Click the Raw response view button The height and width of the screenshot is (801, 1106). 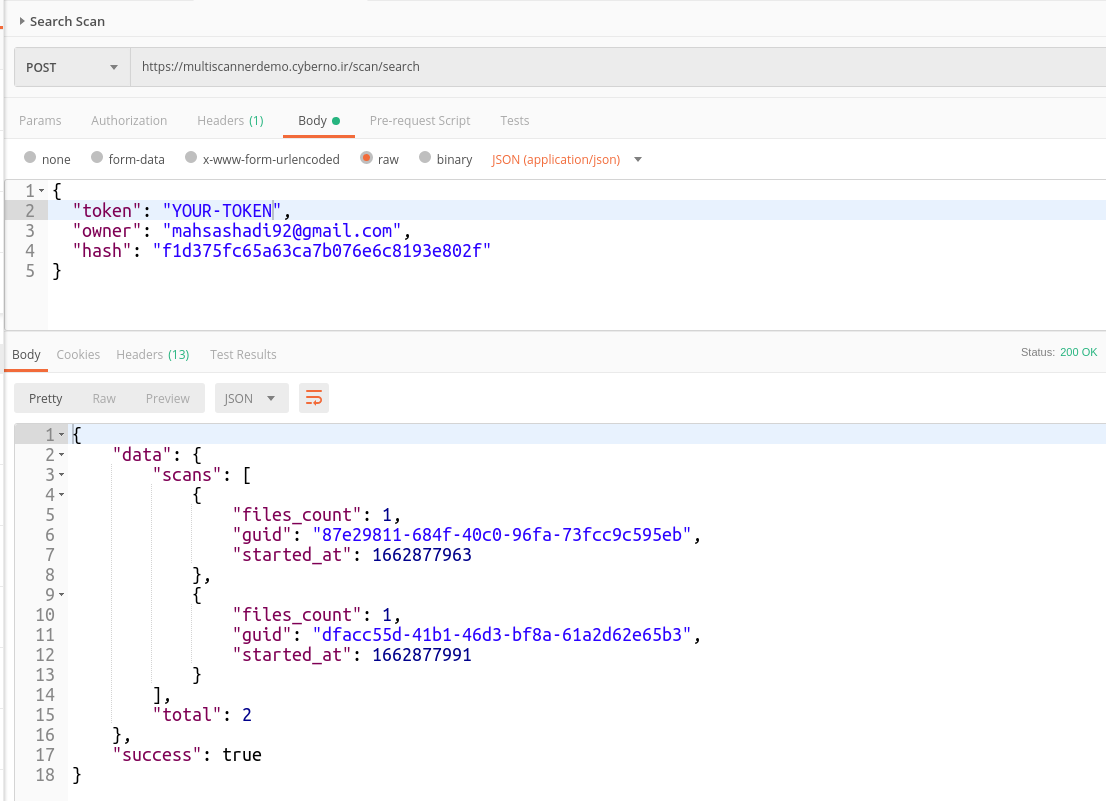pyautogui.click(x=104, y=398)
